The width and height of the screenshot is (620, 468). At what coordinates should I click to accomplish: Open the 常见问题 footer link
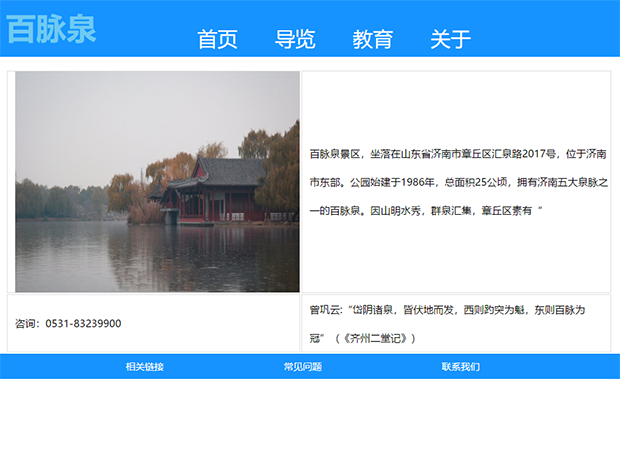[x=303, y=367]
